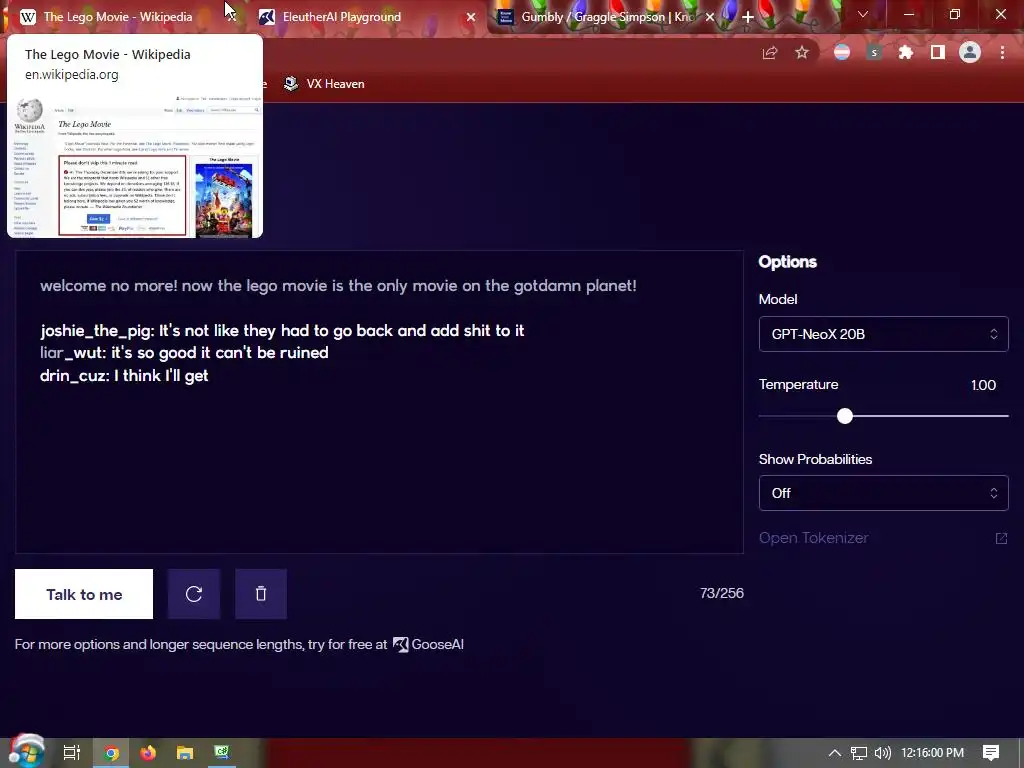Open a new browser tab
The image size is (1024, 768).
[748, 17]
